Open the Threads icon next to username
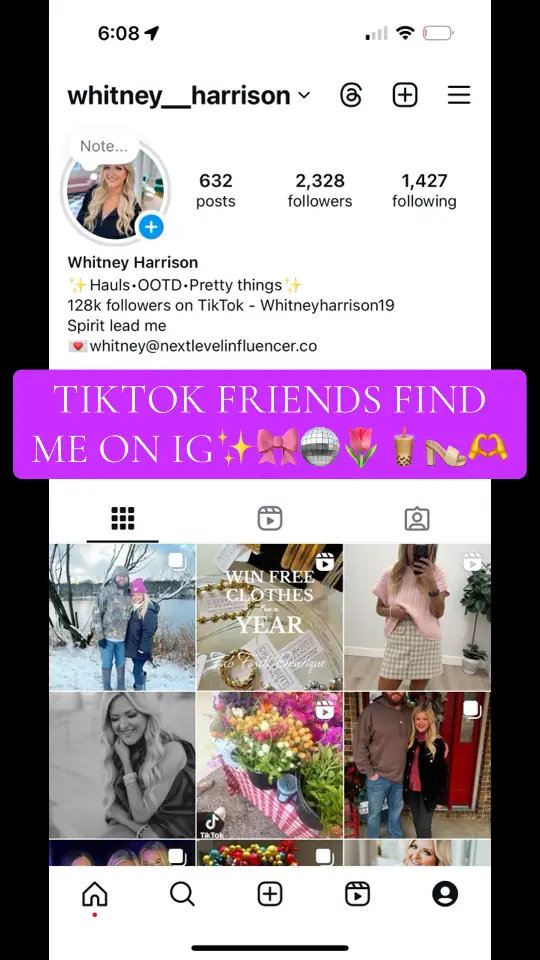The image size is (540, 960). point(351,96)
